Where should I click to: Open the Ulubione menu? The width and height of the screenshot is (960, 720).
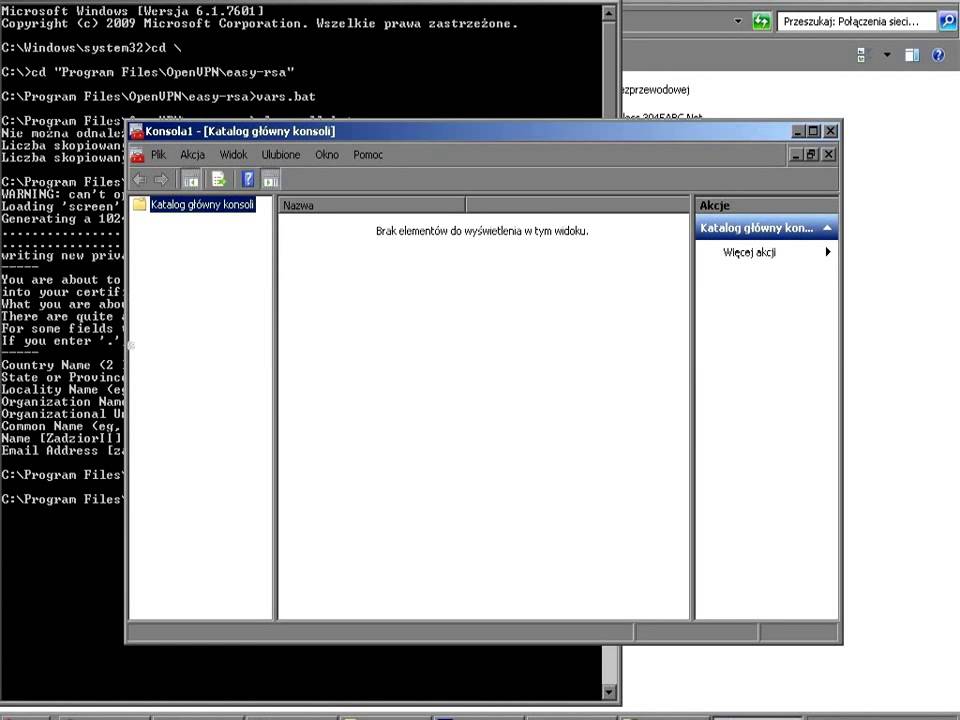(x=281, y=156)
